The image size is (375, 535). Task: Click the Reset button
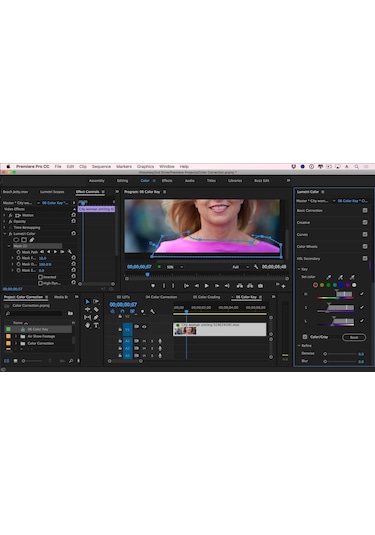[354, 337]
